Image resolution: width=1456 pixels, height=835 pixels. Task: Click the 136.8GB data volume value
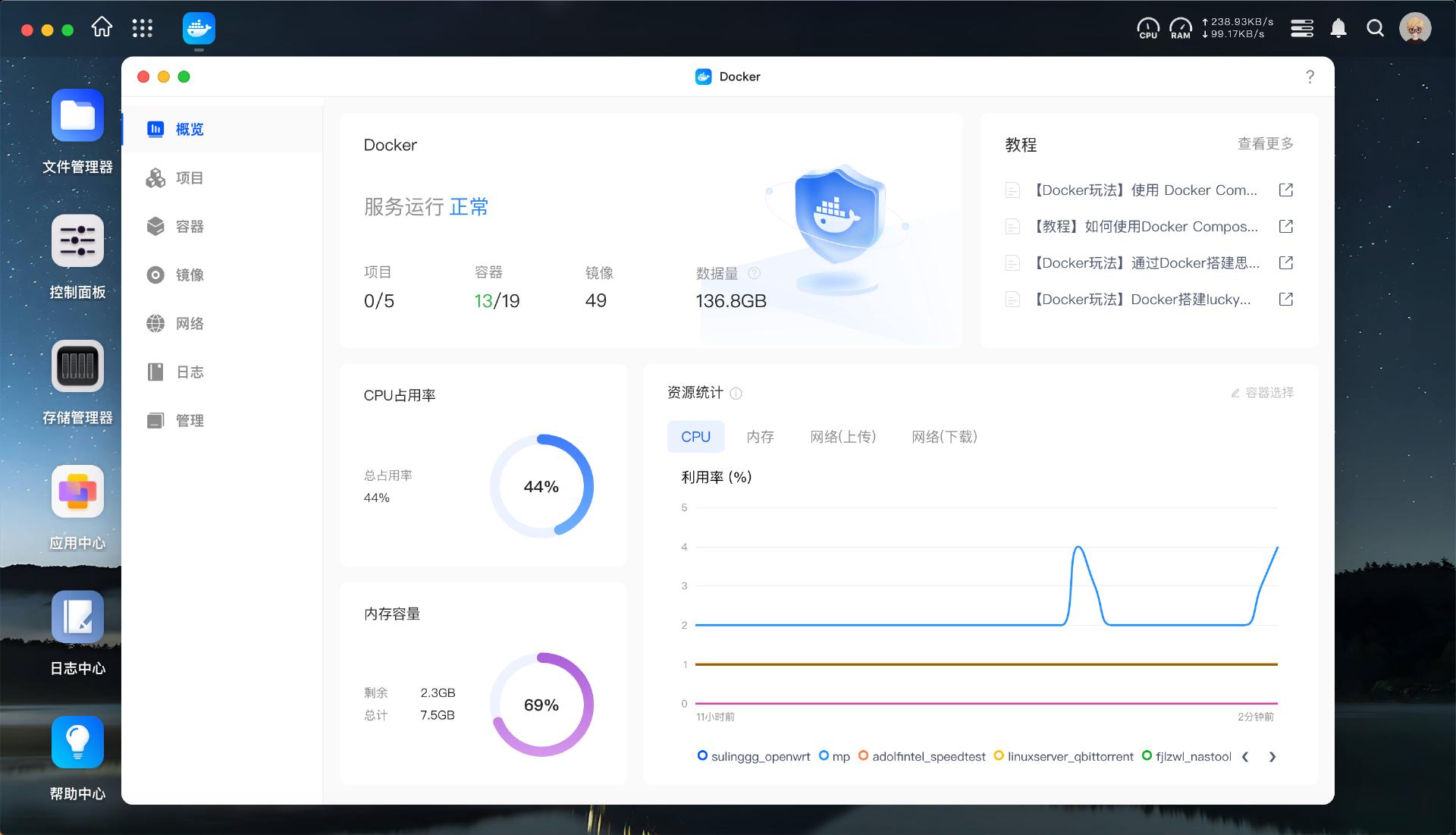pyautogui.click(x=731, y=301)
